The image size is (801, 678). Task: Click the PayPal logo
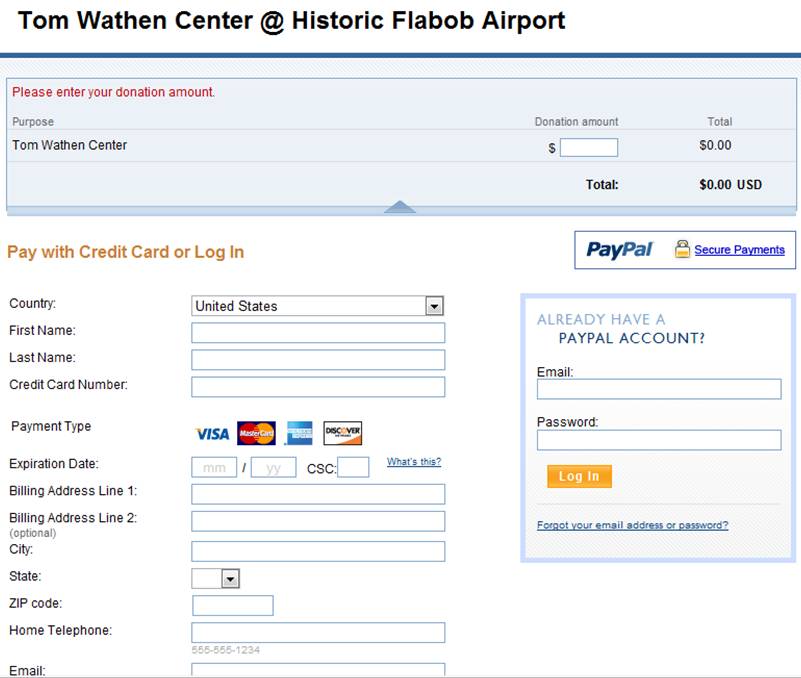click(619, 250)
